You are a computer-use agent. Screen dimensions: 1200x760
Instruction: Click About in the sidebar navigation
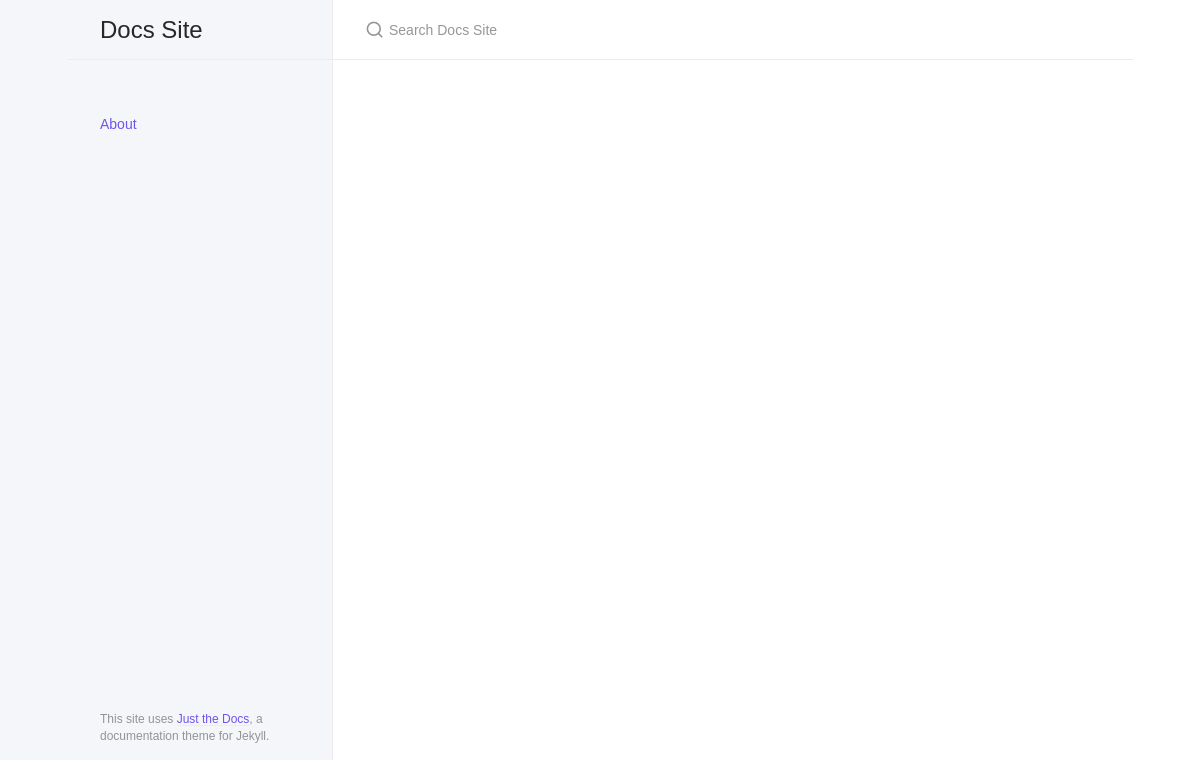pyautogui.click(x=118, y=124)
